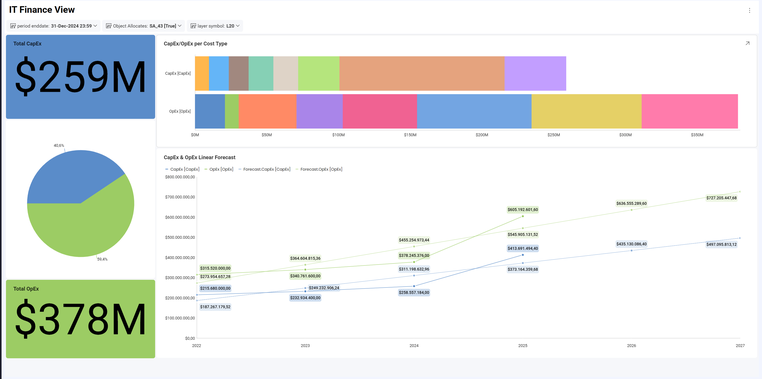The height and width of the screenshot is (379, 762).
Task: Click the $455.254.973,44 data label
Action: 414,240
